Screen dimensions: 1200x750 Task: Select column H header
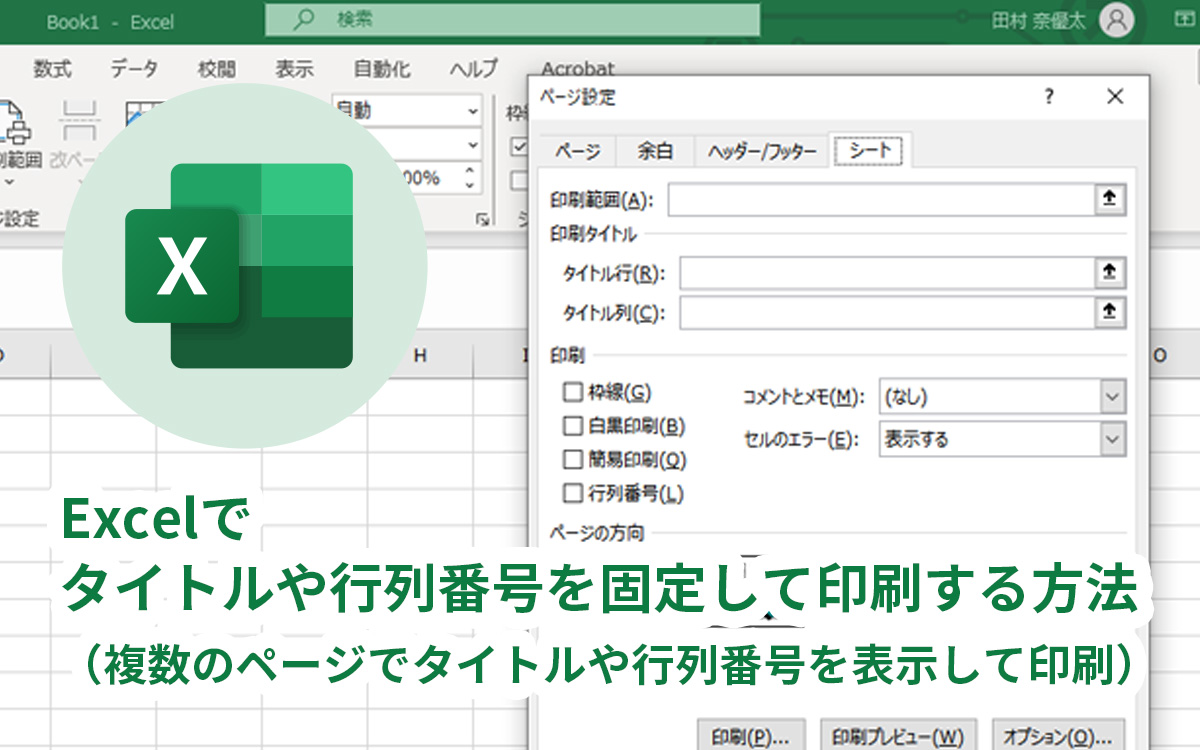click(421, 356)
